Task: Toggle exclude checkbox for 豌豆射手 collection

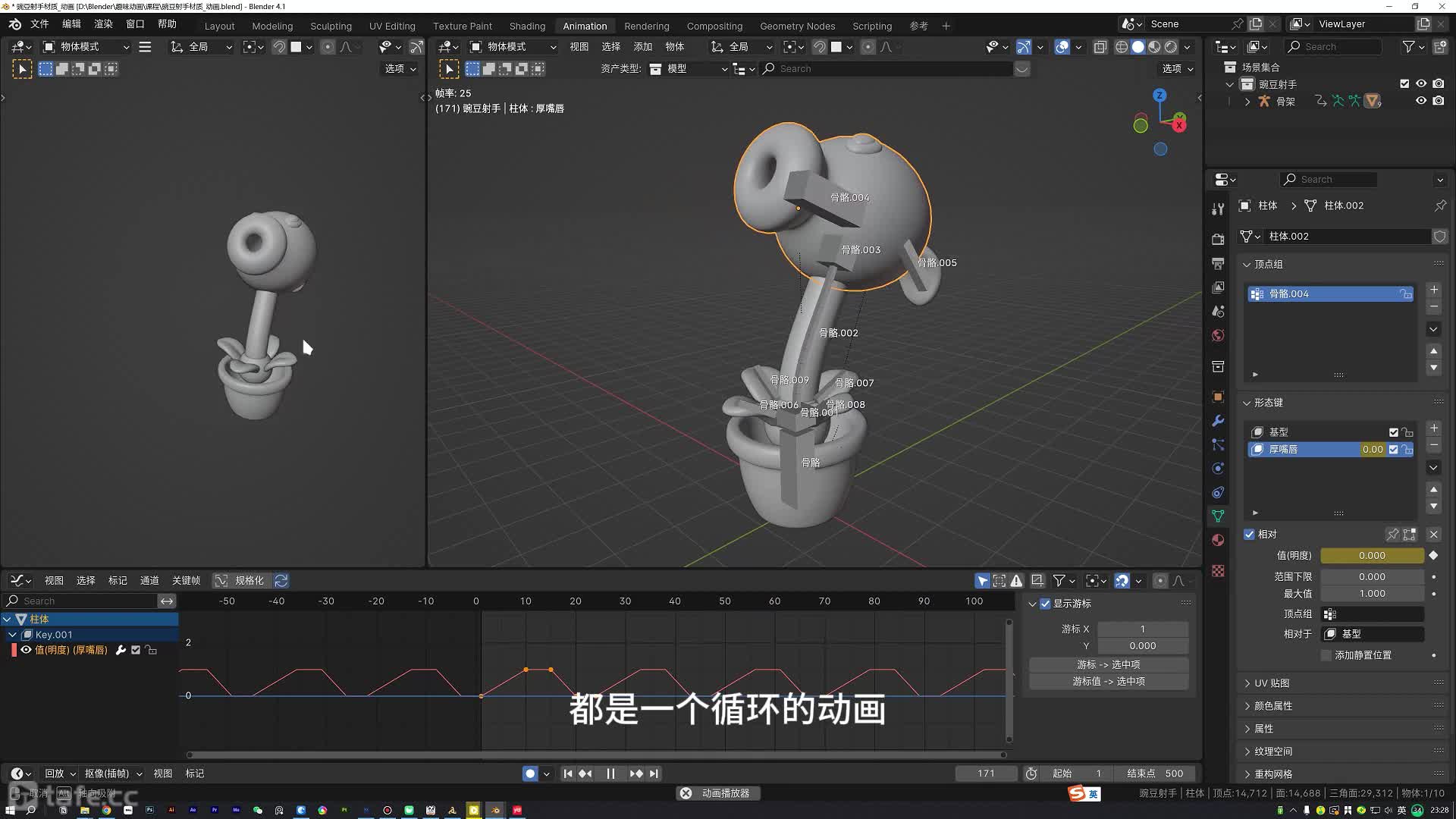Action: click(1404, 84)
